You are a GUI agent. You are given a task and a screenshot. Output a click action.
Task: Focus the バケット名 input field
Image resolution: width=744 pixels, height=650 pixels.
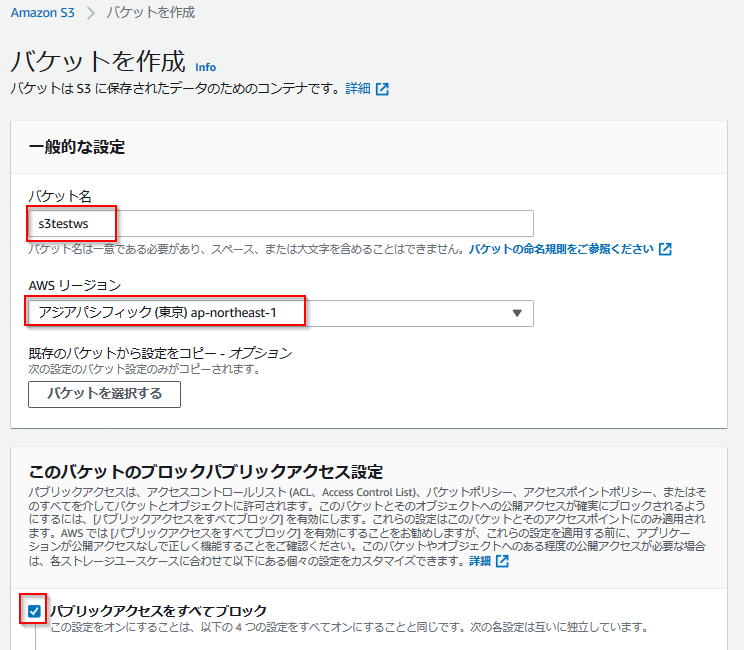click(281, 223)
